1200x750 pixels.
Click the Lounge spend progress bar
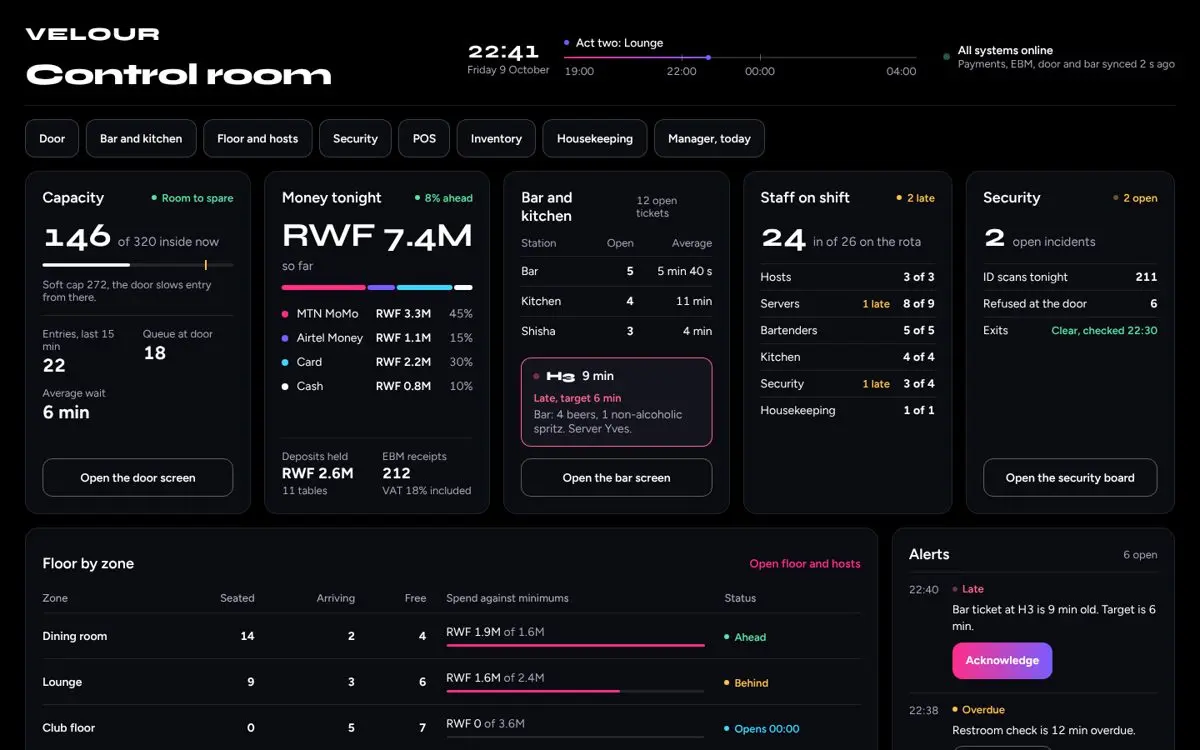click(x=575, y=692)
